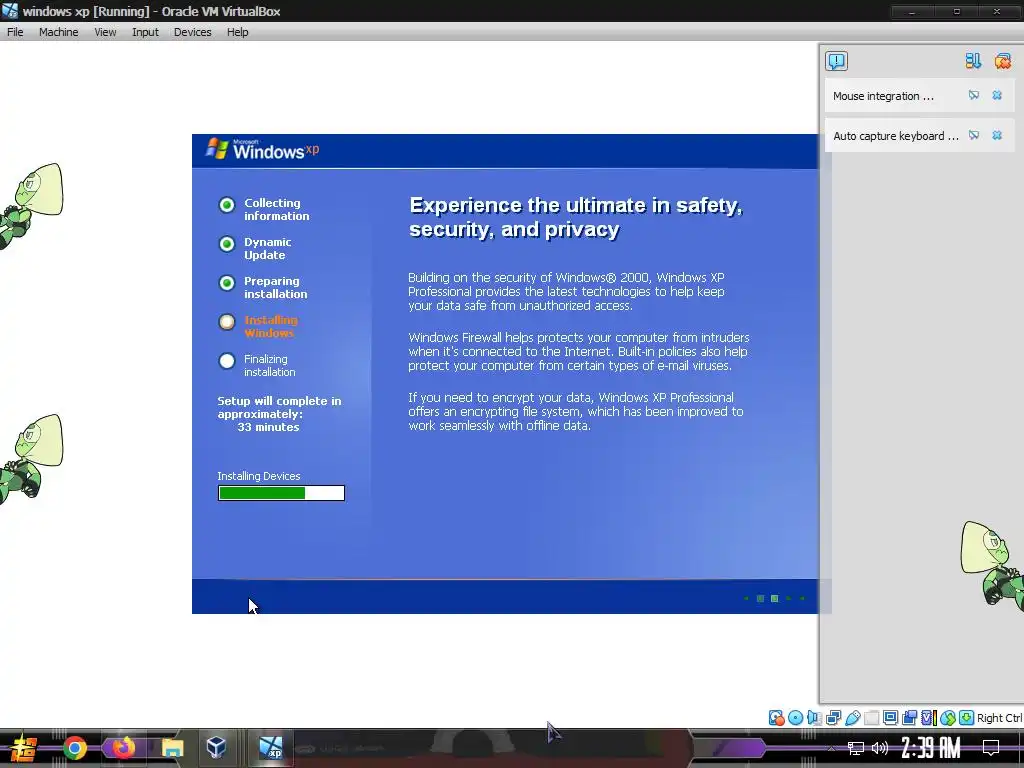Open the Machine menu
Image resolution: width=1024 pixels, height=768 pixels.
tap(58, 32)
